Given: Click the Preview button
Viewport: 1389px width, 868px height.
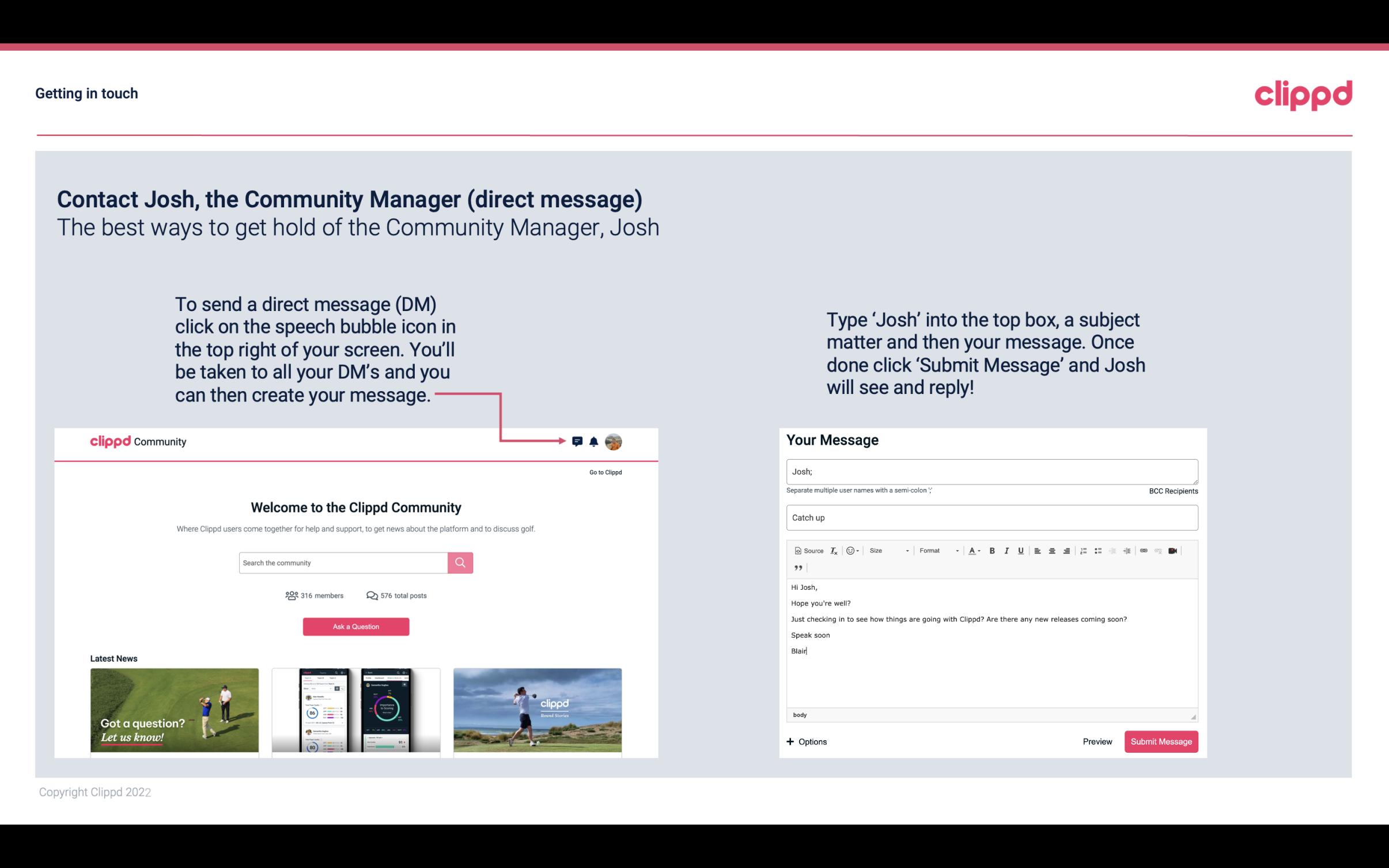Looking at the screenshot, I should 1098,741.
